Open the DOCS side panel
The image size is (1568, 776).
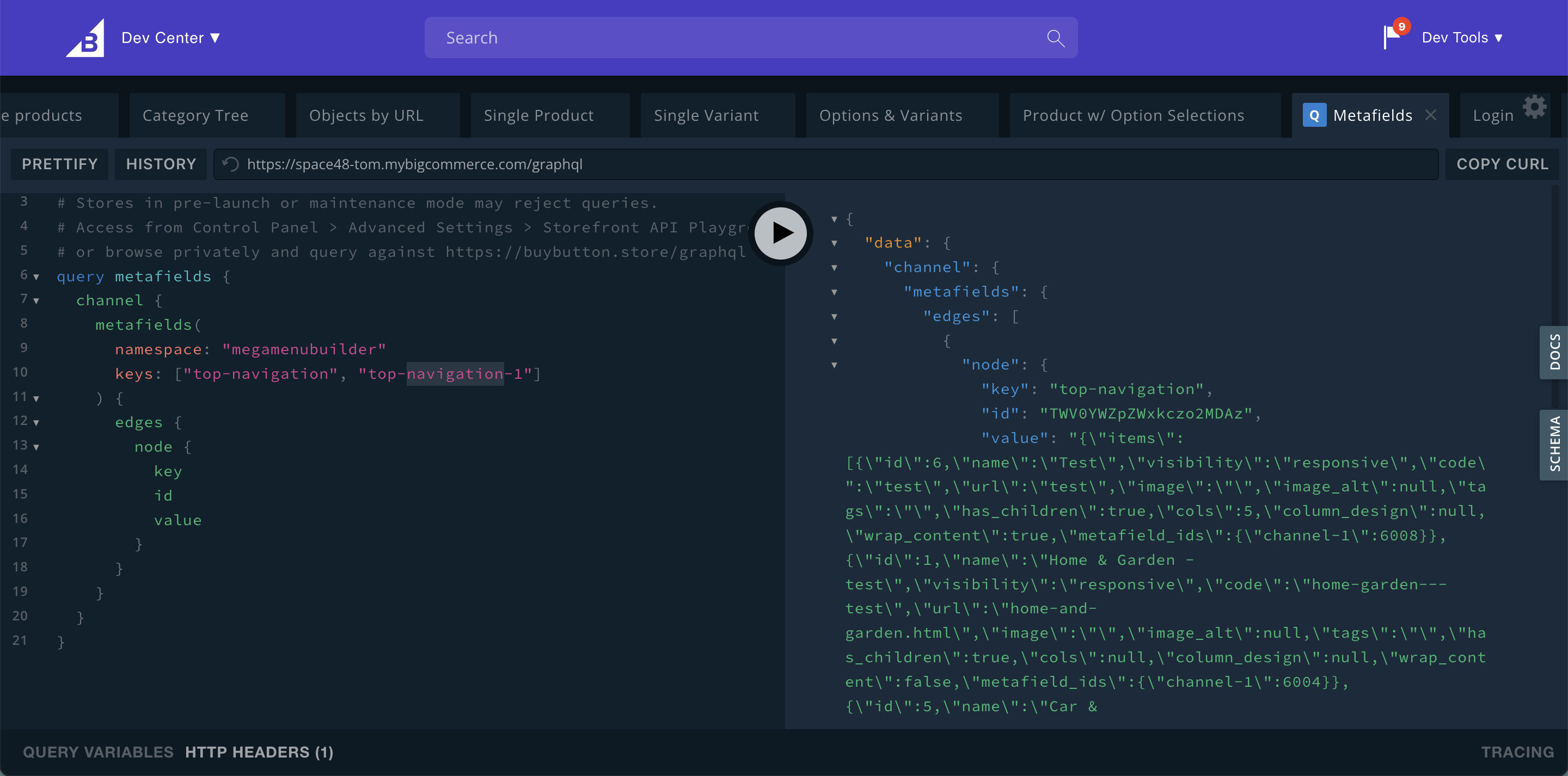coord(1554,352)
